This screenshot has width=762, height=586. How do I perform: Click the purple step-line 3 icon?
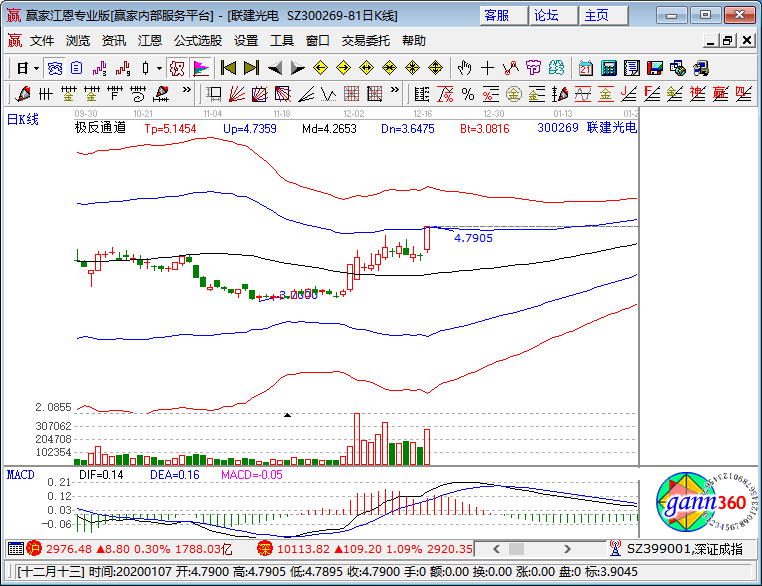pyautogui.click(x=100, y=69)
